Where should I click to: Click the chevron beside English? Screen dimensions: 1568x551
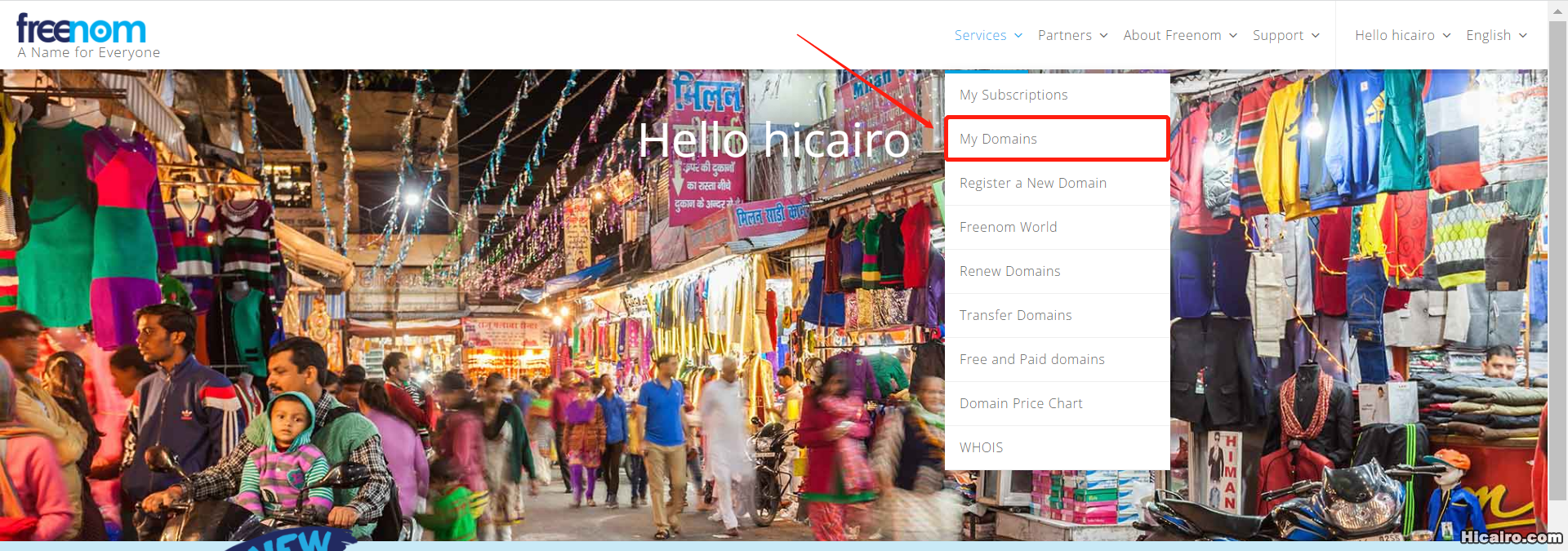1523,36
